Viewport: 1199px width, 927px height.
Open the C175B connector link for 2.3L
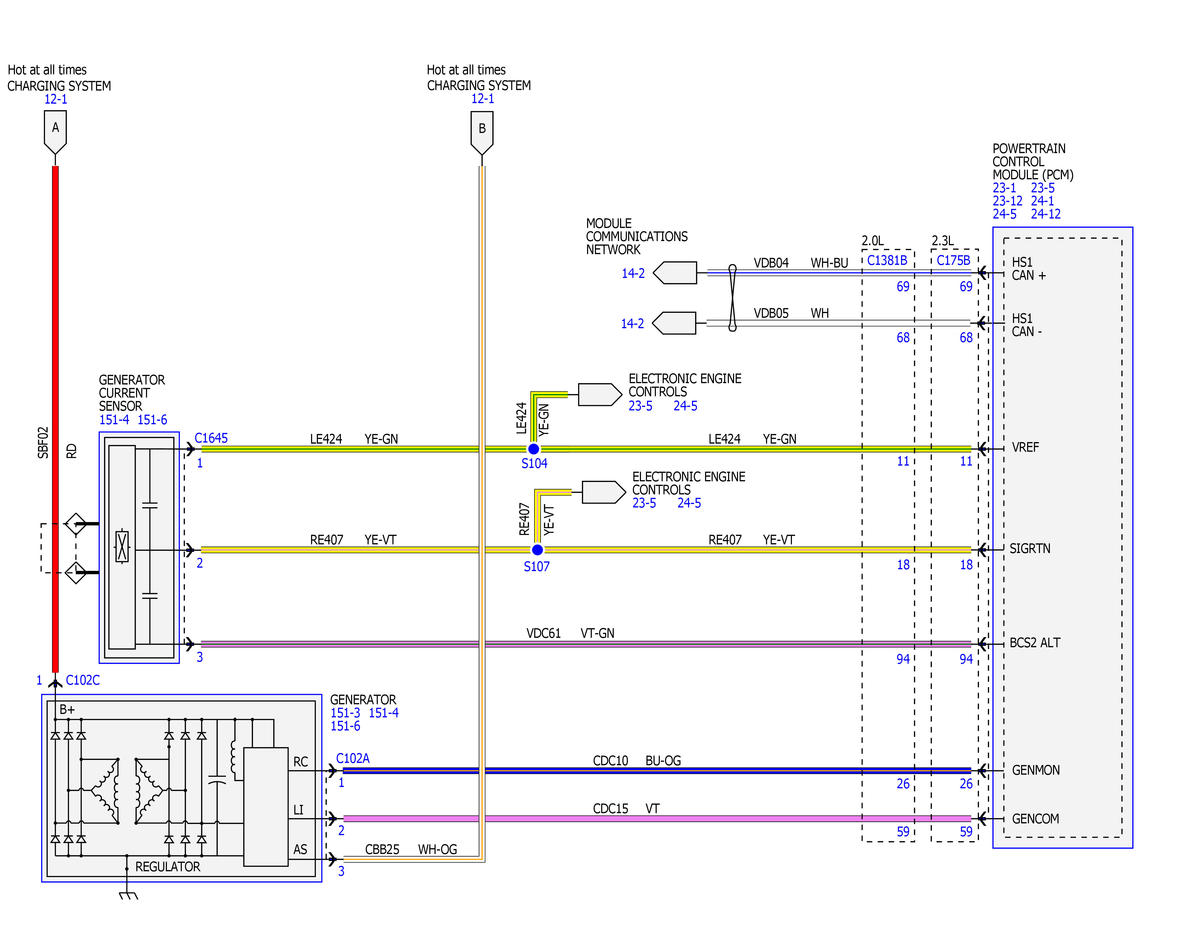954,260
